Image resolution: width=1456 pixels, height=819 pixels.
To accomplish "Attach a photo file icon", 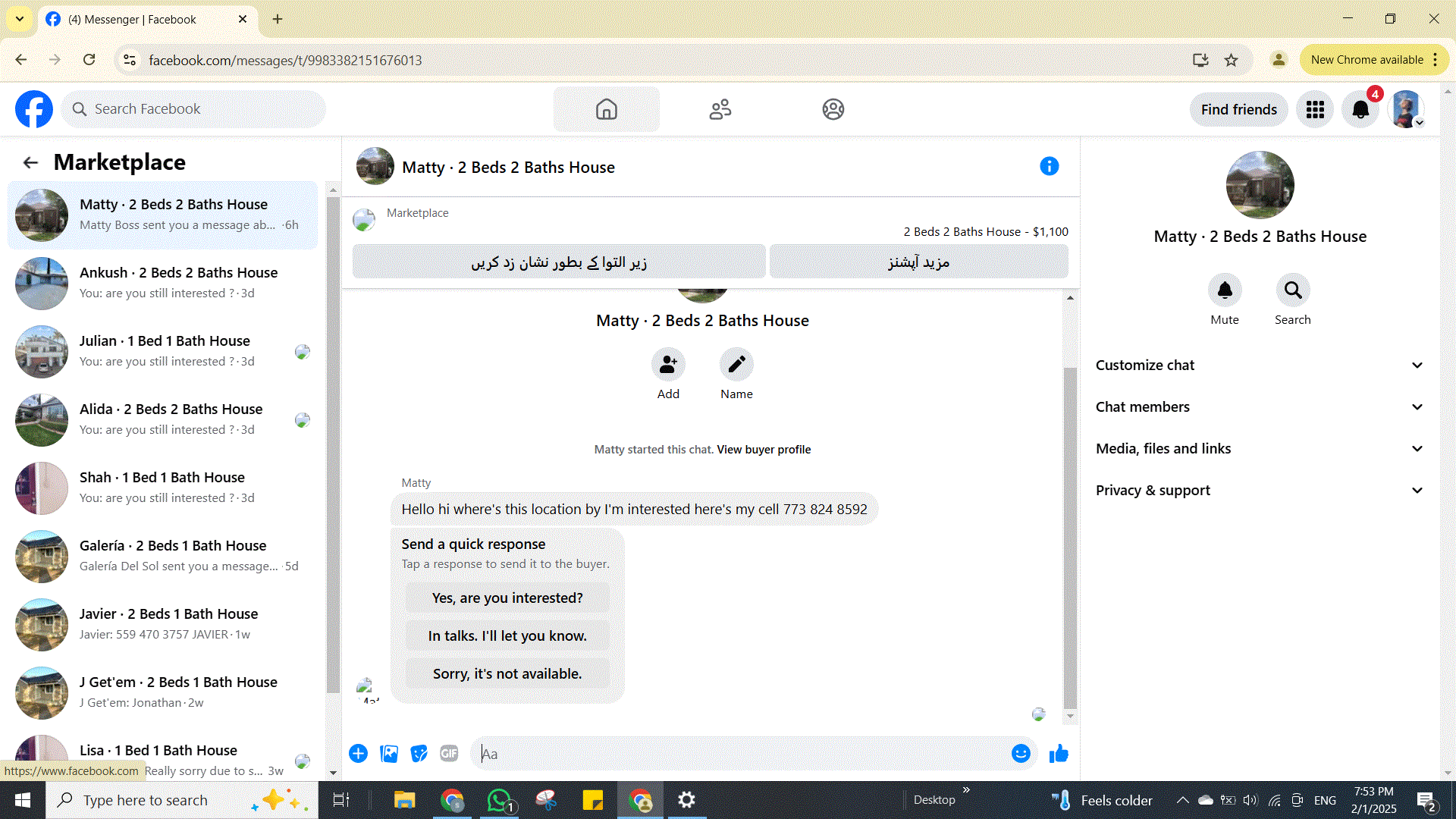I will coord(389,753).
